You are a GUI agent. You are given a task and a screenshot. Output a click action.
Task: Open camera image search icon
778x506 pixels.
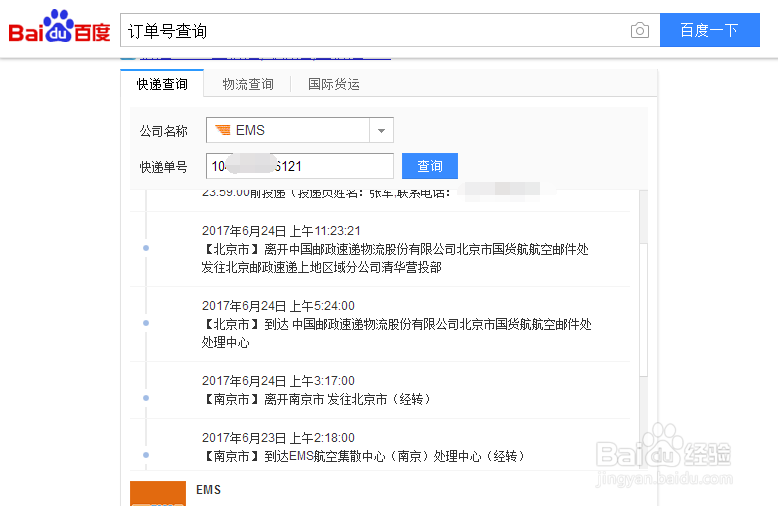(x=640, y=30)
